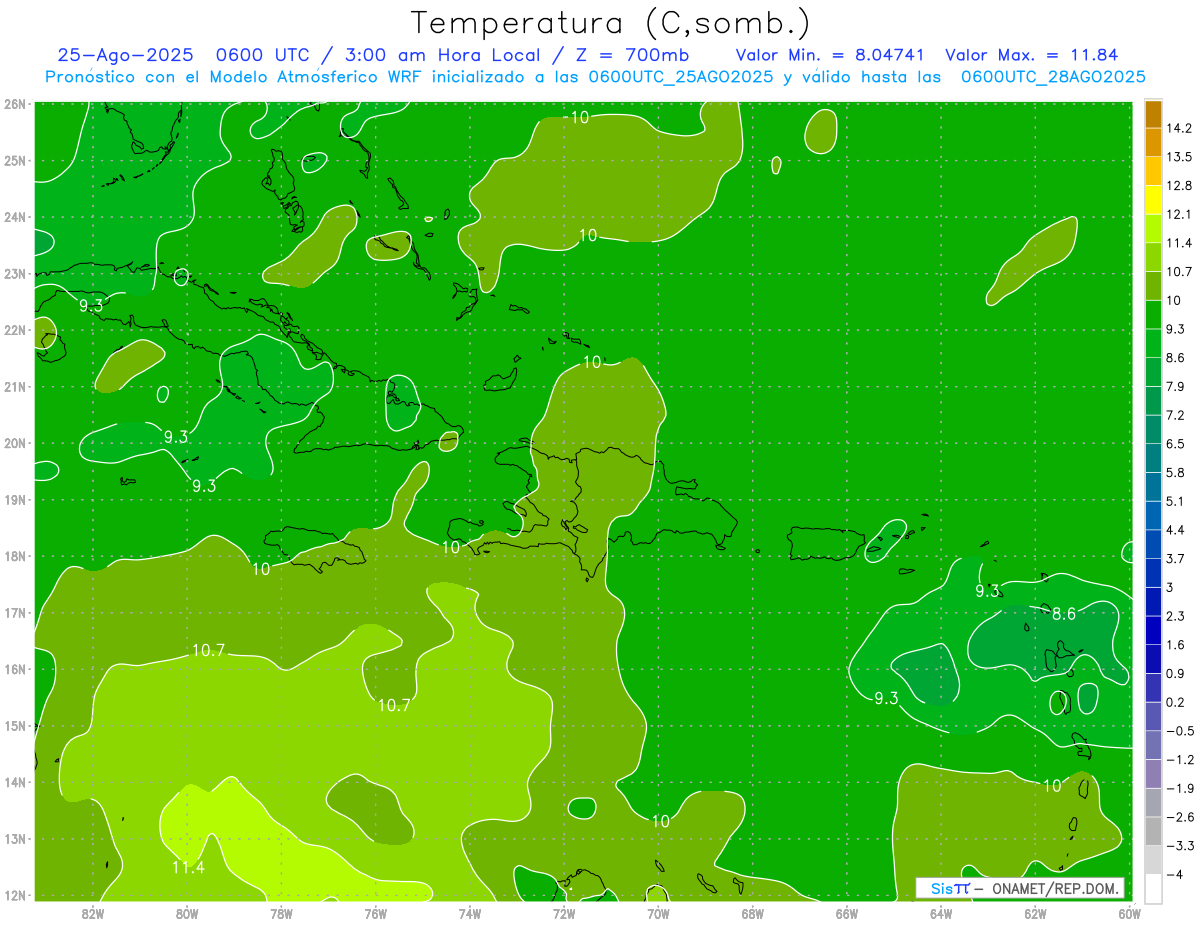The height and width of the screenshot is (927, 1200).
Task: Click the "66W" longitude axis label
Action: 846,913
